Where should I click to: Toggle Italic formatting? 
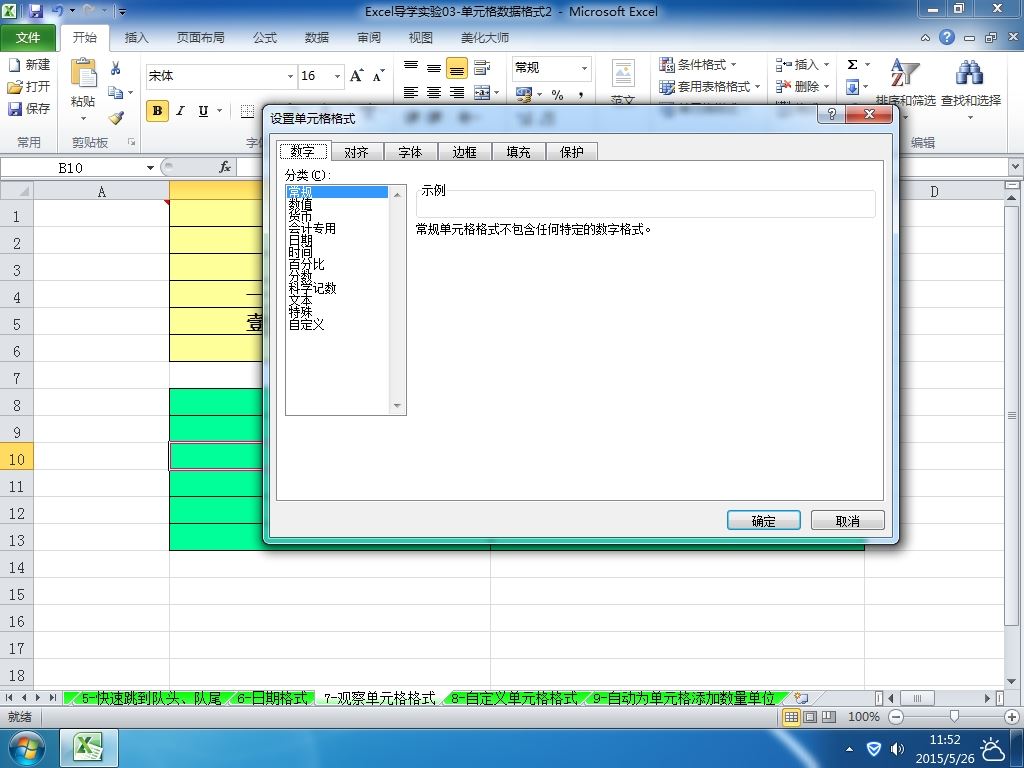tap(180, 111)
